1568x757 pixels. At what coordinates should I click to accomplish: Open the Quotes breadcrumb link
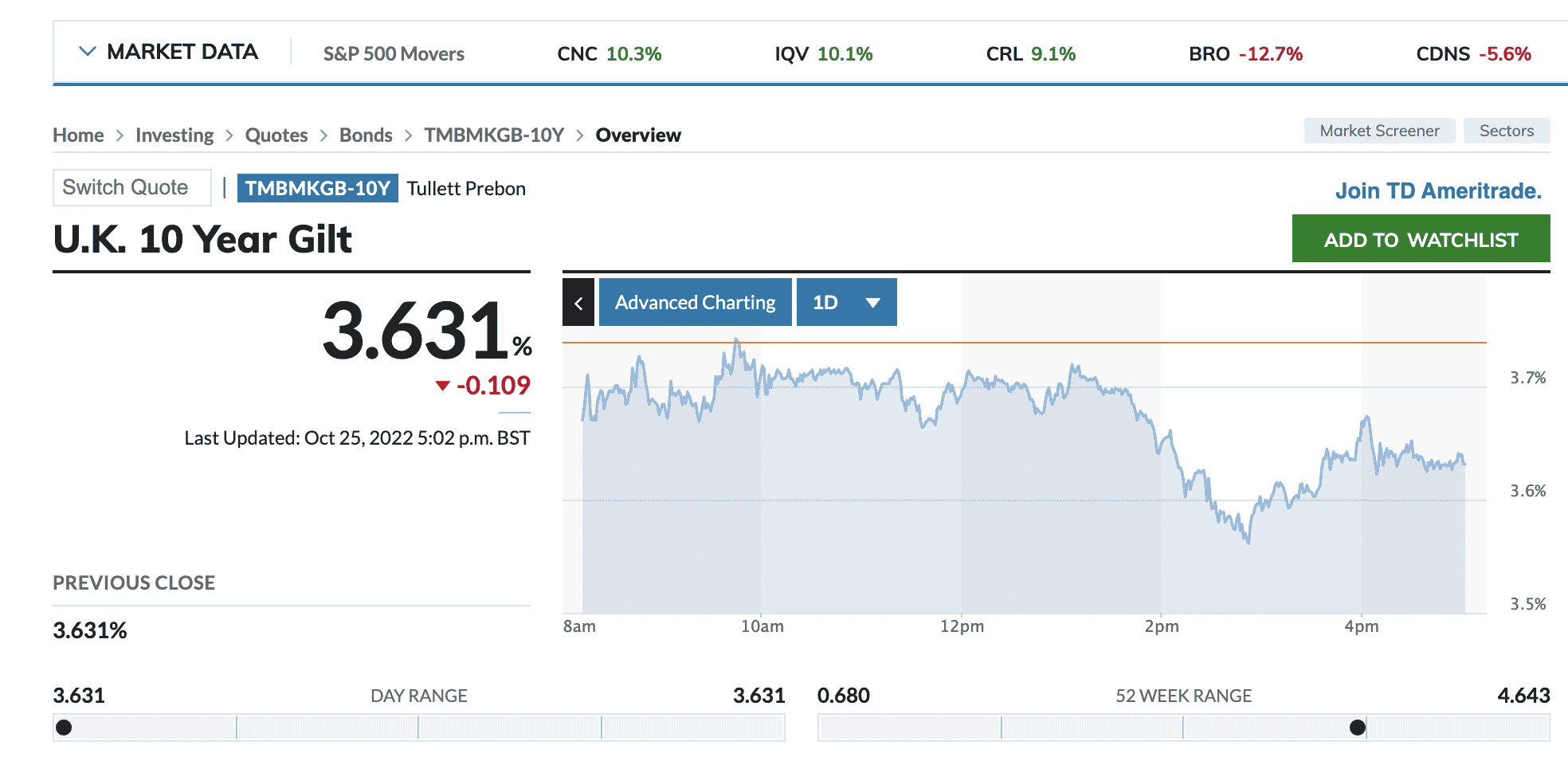[x=276, y=135]
